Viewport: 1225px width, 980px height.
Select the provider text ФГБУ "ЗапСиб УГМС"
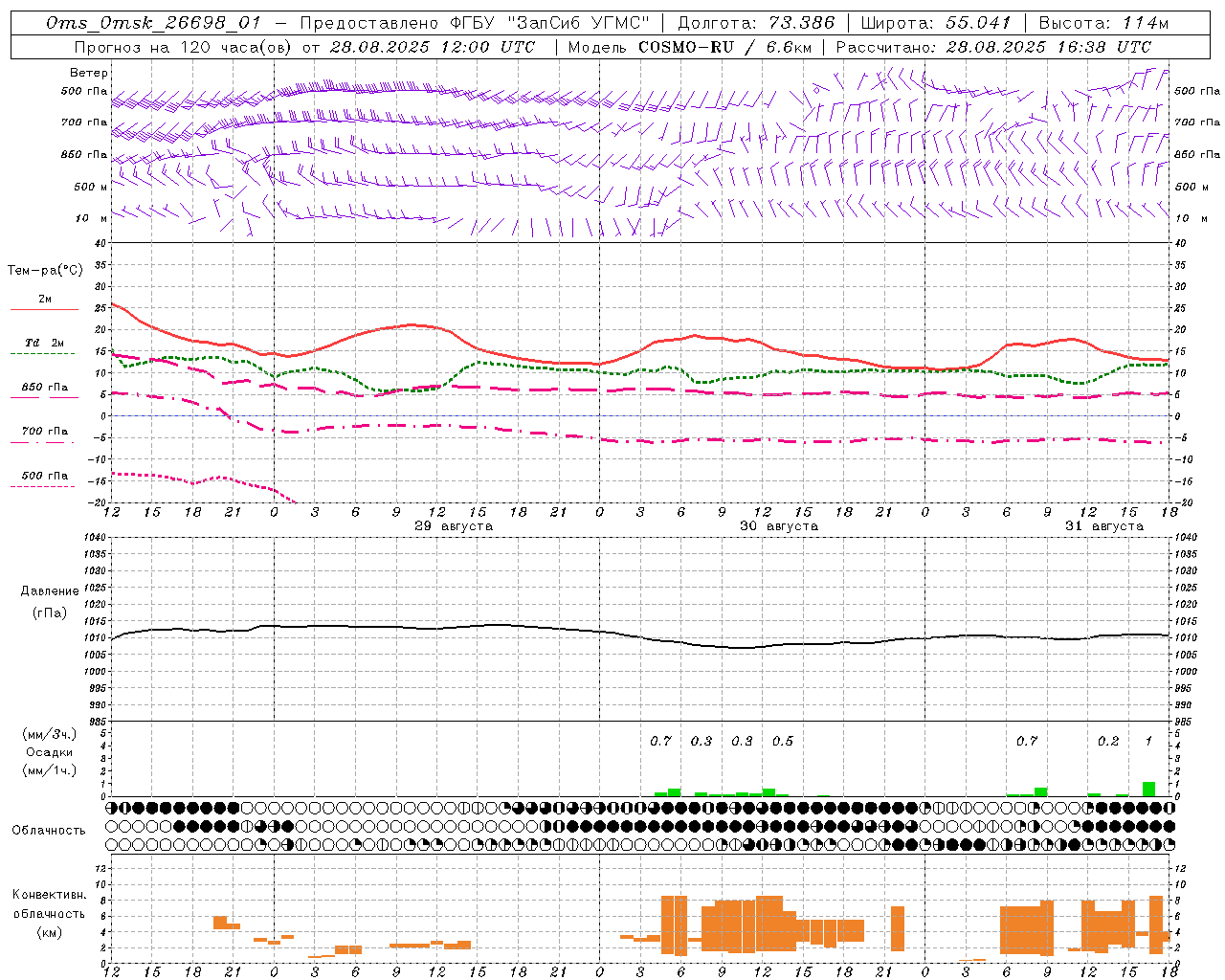[x=549, y=23]
